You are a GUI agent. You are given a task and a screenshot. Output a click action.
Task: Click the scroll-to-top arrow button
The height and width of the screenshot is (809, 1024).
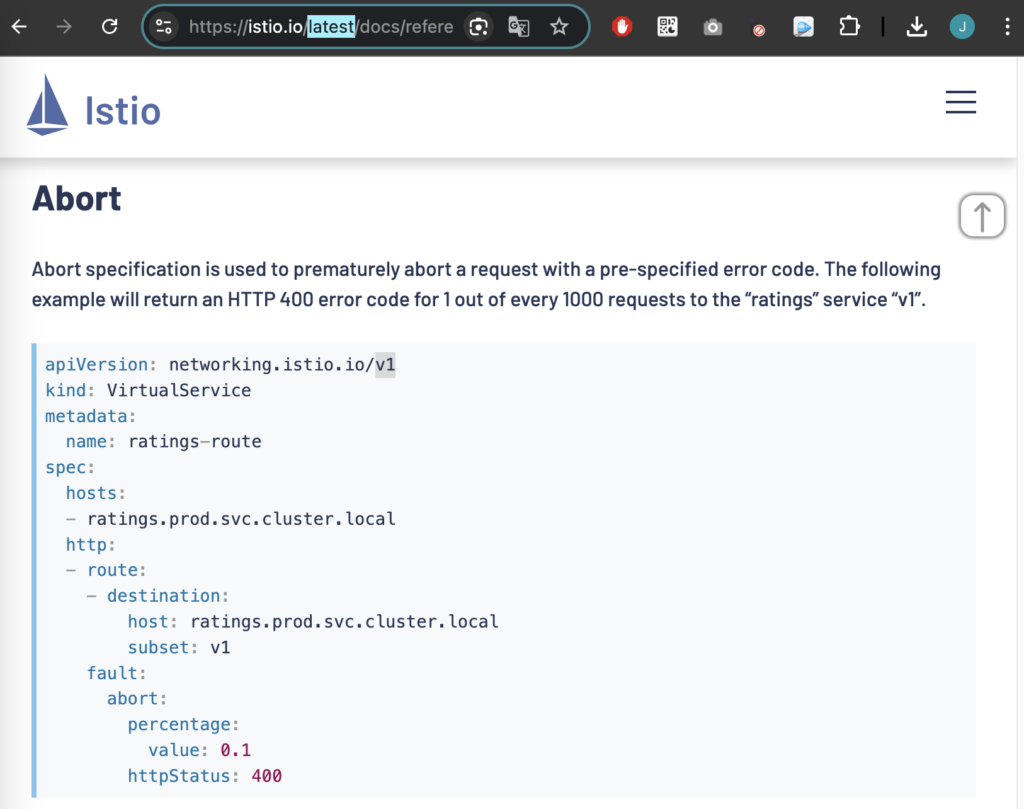[982, 215]
